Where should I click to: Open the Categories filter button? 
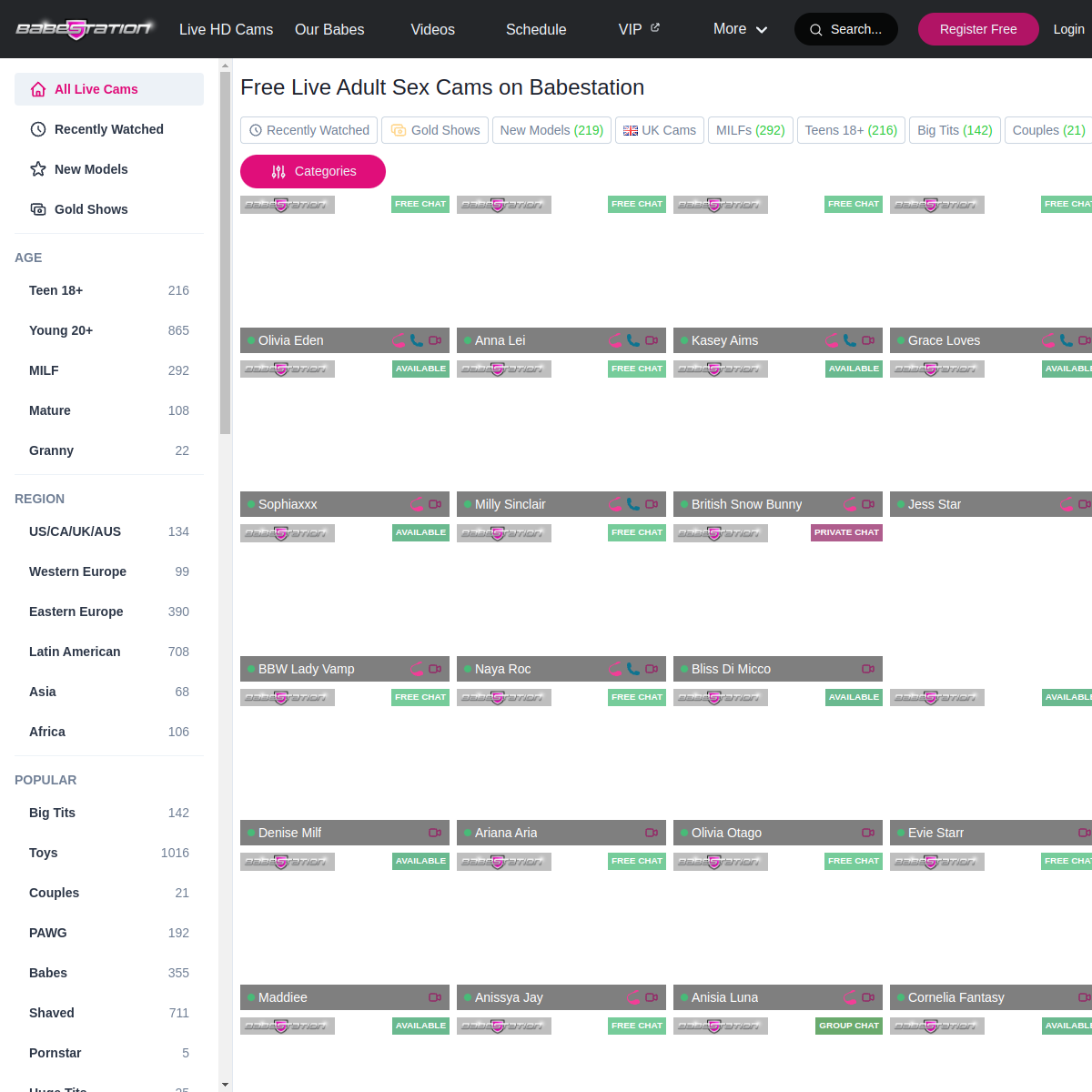313,171
